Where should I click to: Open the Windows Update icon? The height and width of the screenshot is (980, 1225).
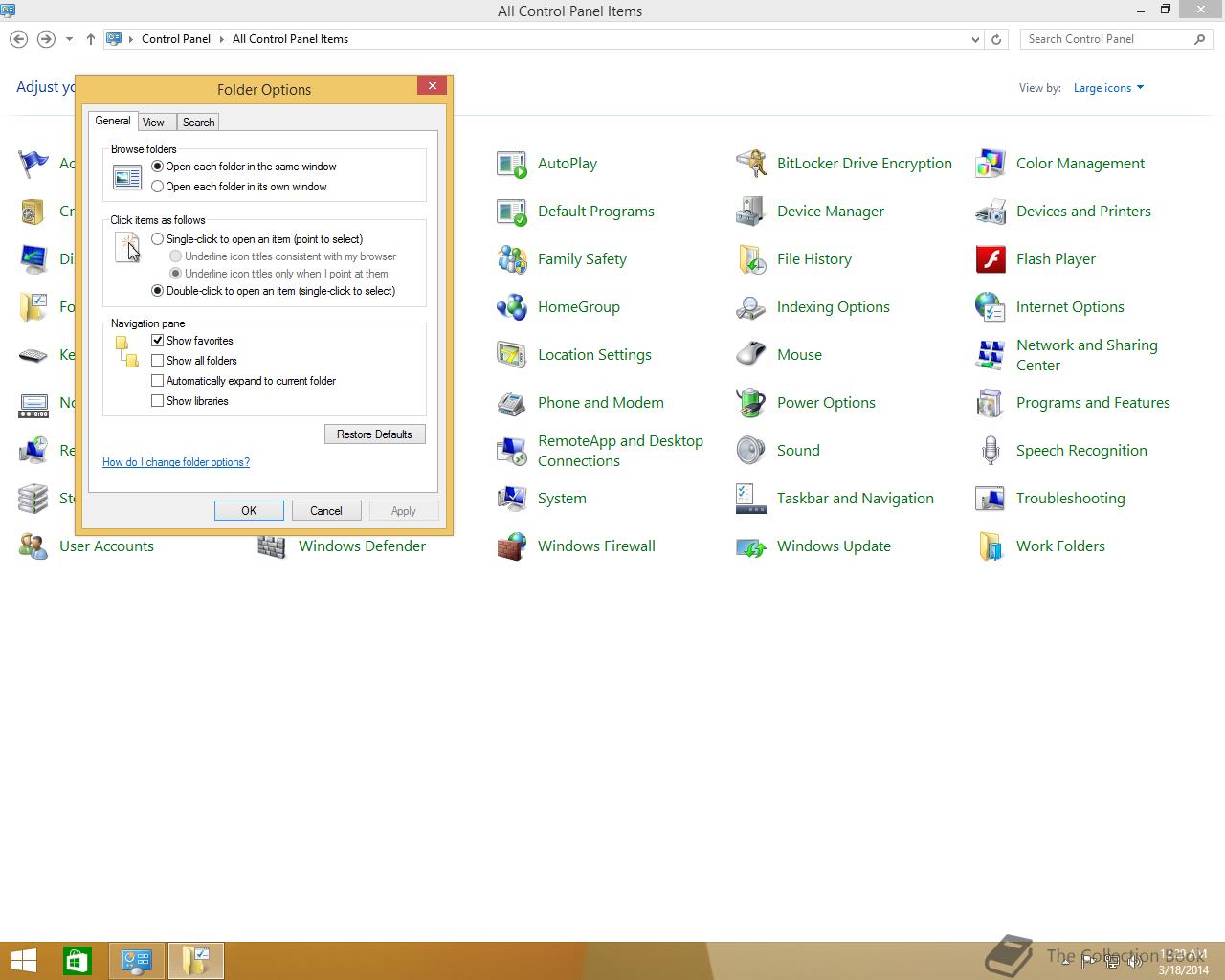[751, 546]
